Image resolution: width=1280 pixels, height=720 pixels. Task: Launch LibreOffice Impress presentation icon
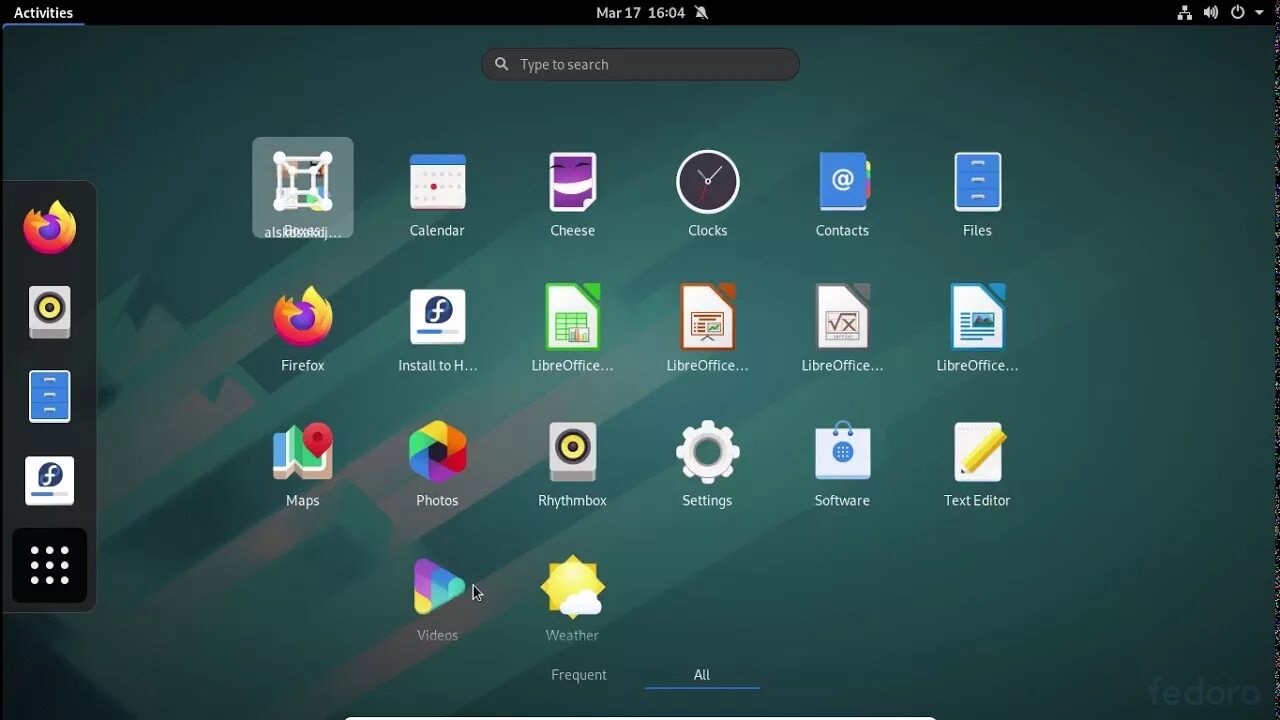(707, 317)
